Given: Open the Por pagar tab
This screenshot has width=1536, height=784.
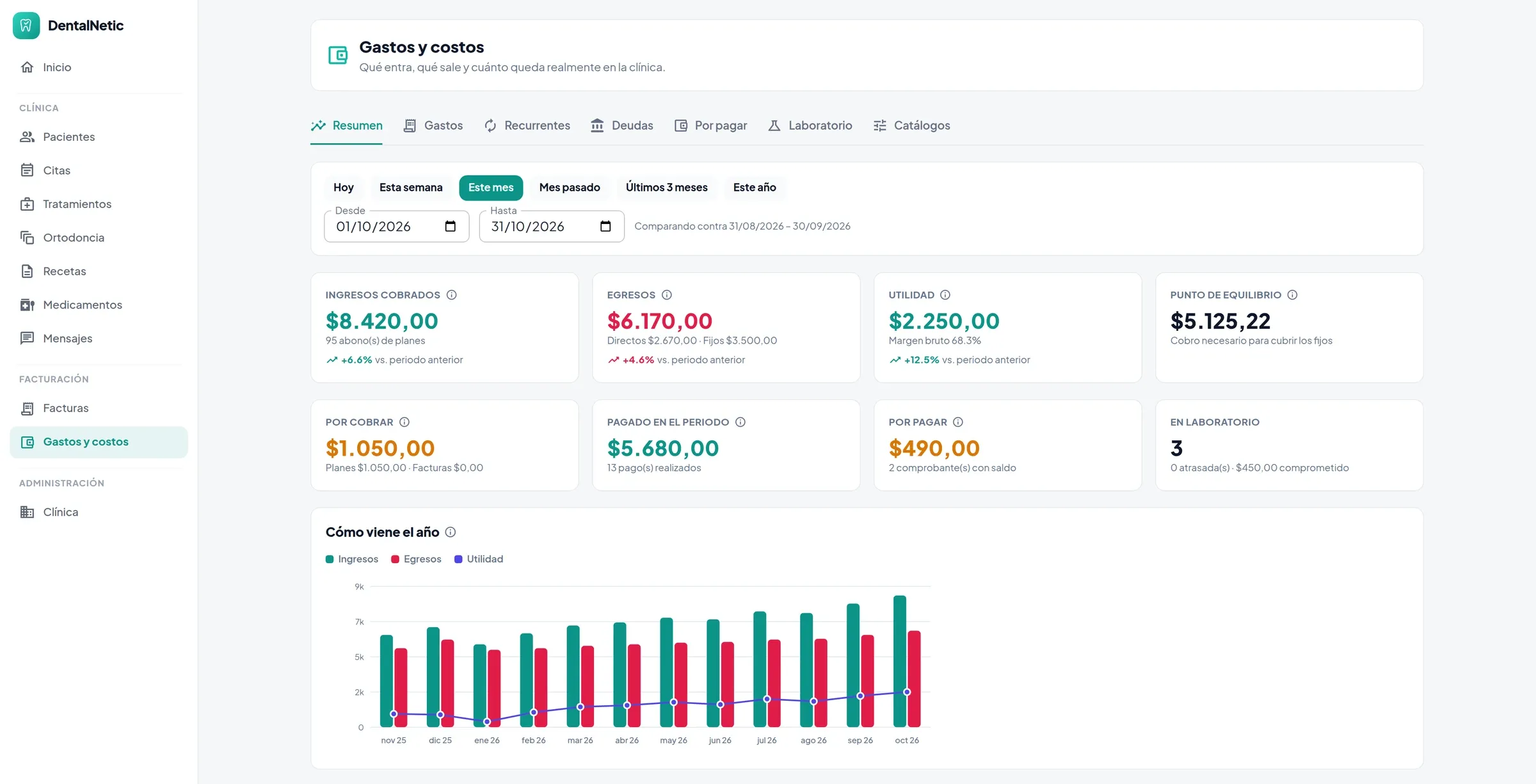Looking at the screenshot, I should tap(710, 125).
